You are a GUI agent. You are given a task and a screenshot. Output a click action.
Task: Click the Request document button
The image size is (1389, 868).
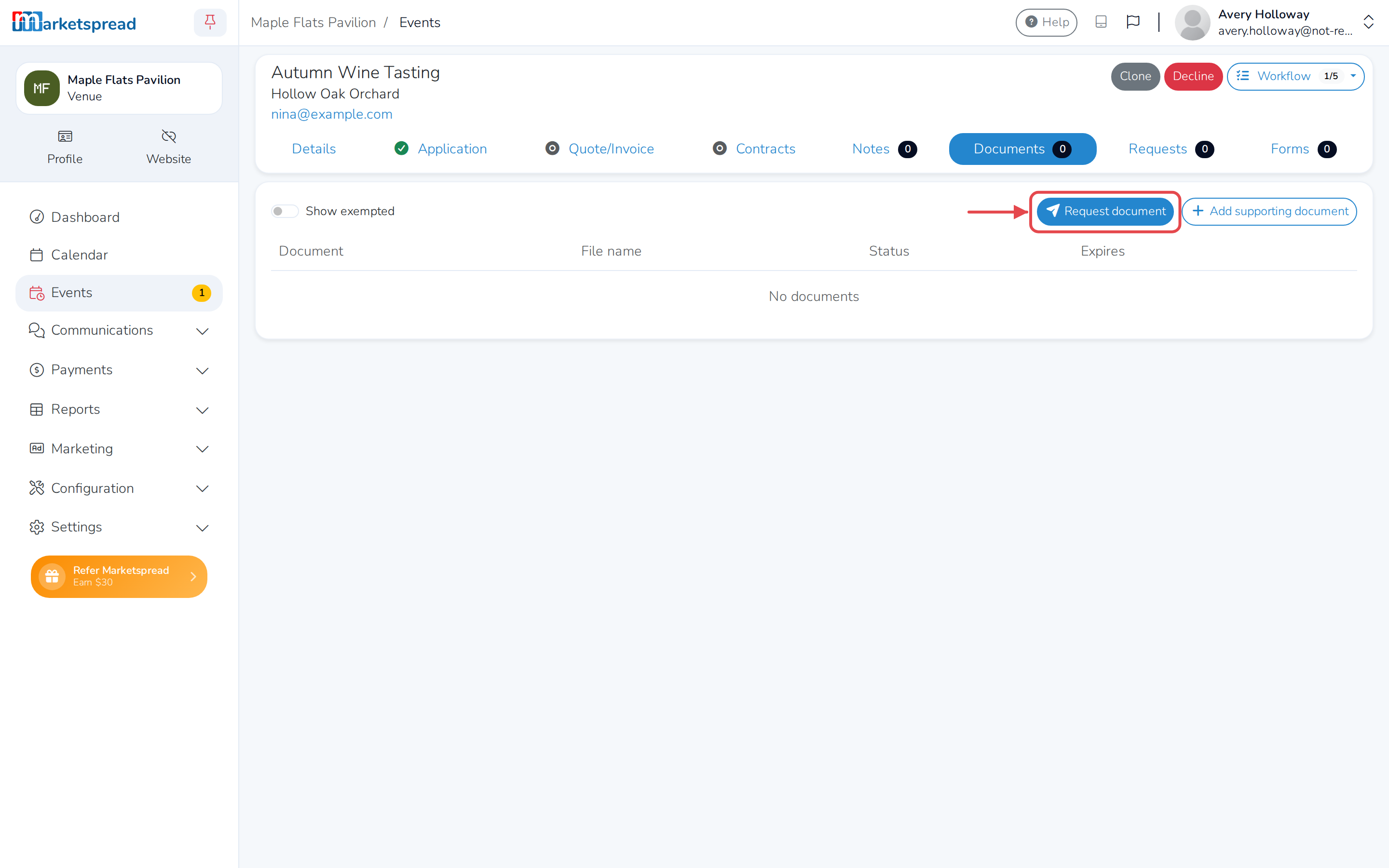[x=1105, y=212]
